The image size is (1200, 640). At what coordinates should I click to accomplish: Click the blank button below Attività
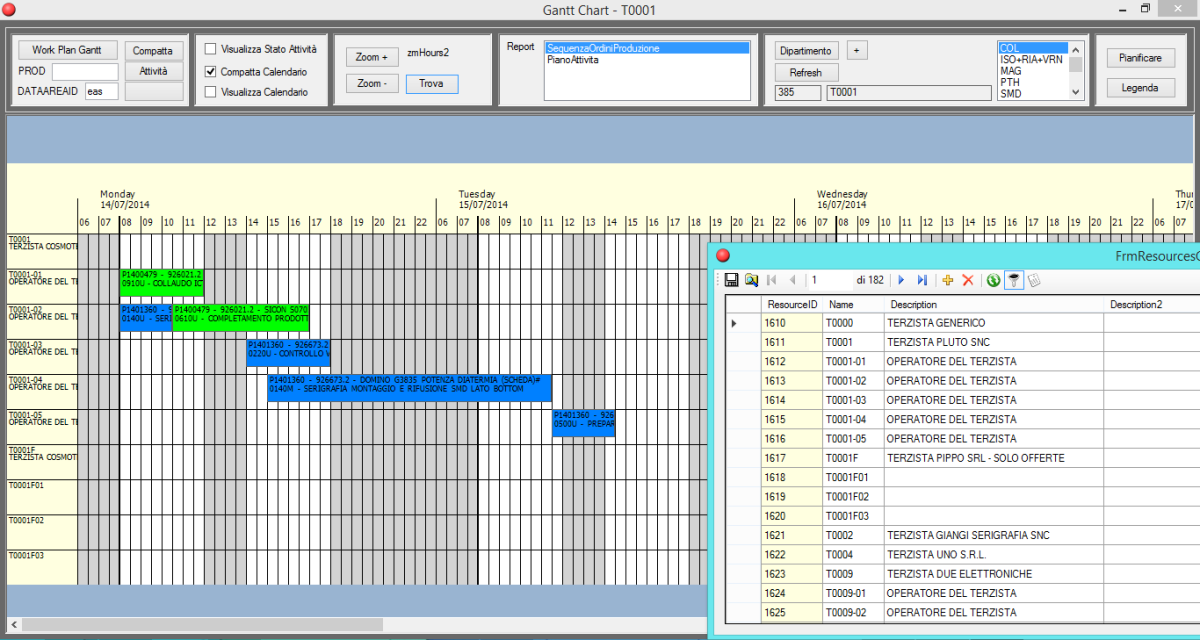(153, 92)
